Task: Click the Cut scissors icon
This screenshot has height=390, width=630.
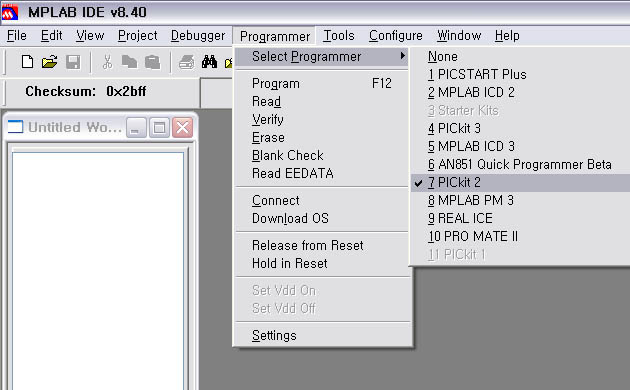Action: [x=107, y=62]
